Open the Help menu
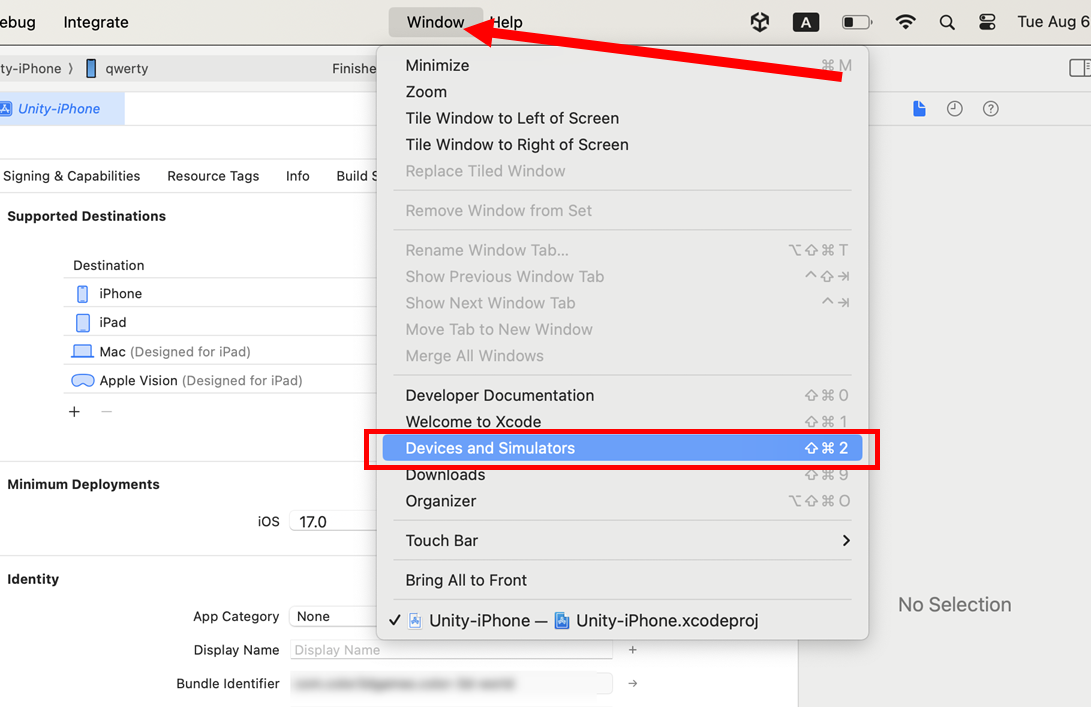The width and height of the screenshot is (1091, 707). coord(507,22)
